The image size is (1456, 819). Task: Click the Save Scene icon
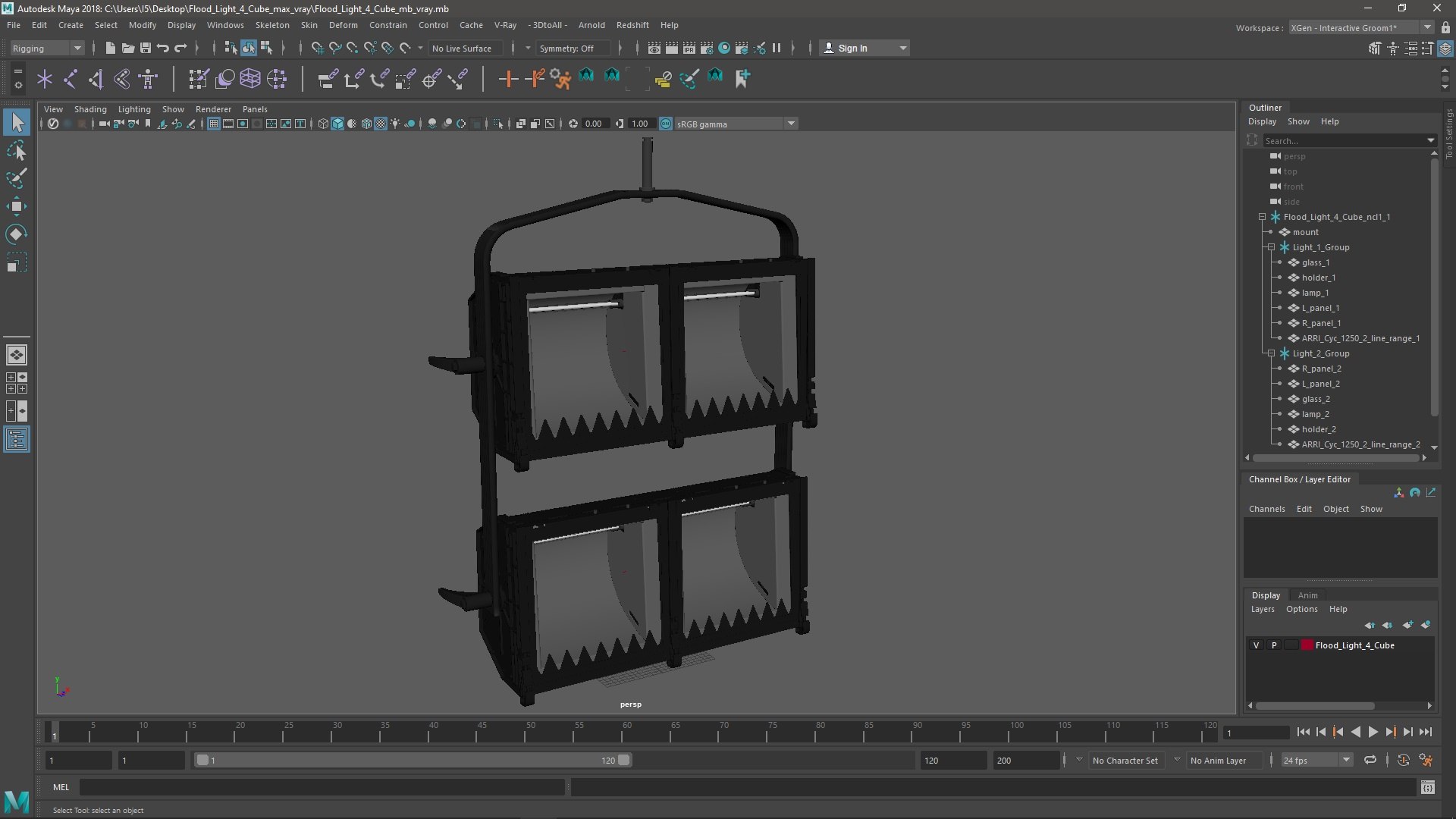pyautogui.click(x=145, y=48)
